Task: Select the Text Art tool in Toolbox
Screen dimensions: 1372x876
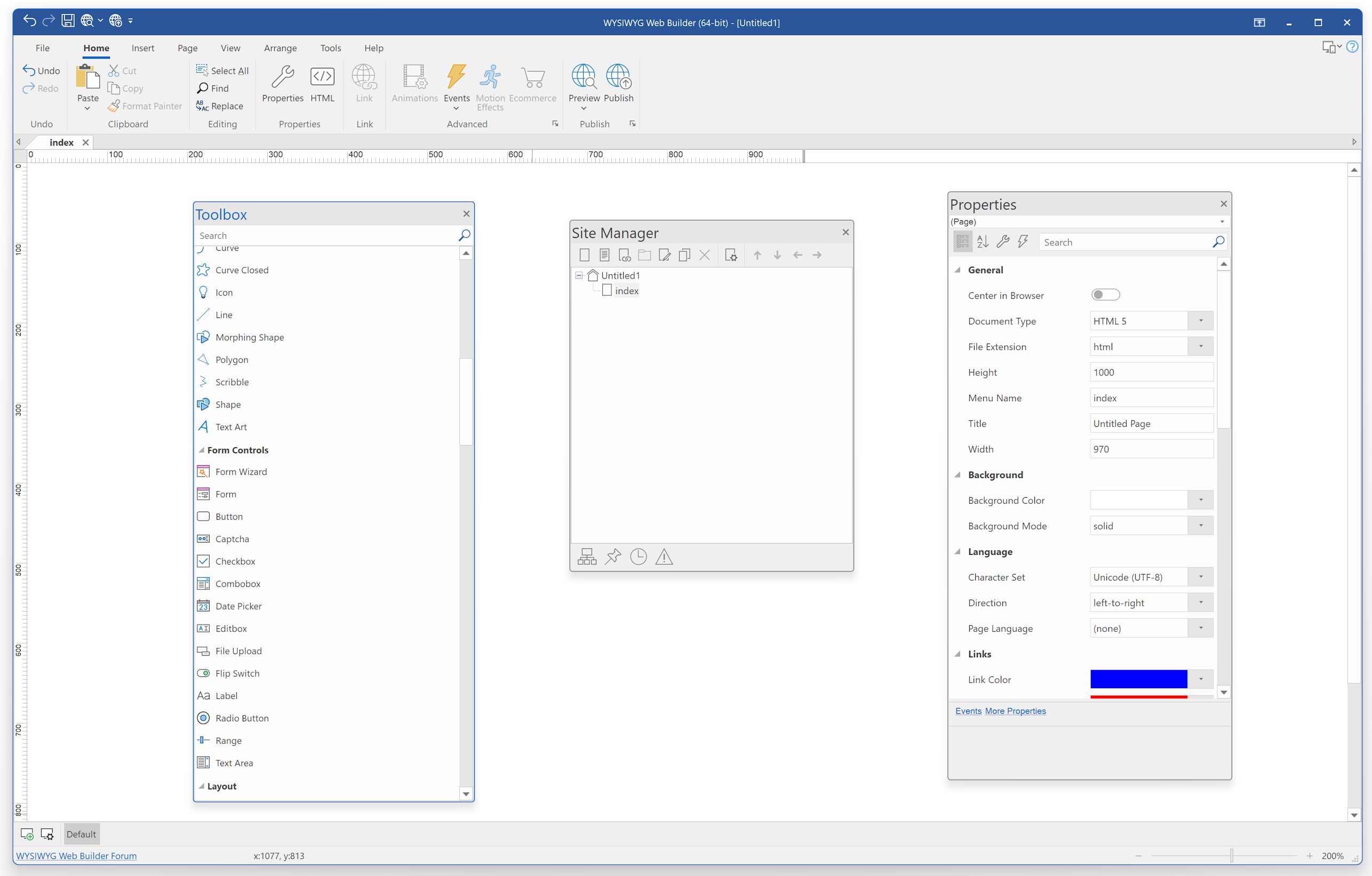Action: tap(231, 427)
